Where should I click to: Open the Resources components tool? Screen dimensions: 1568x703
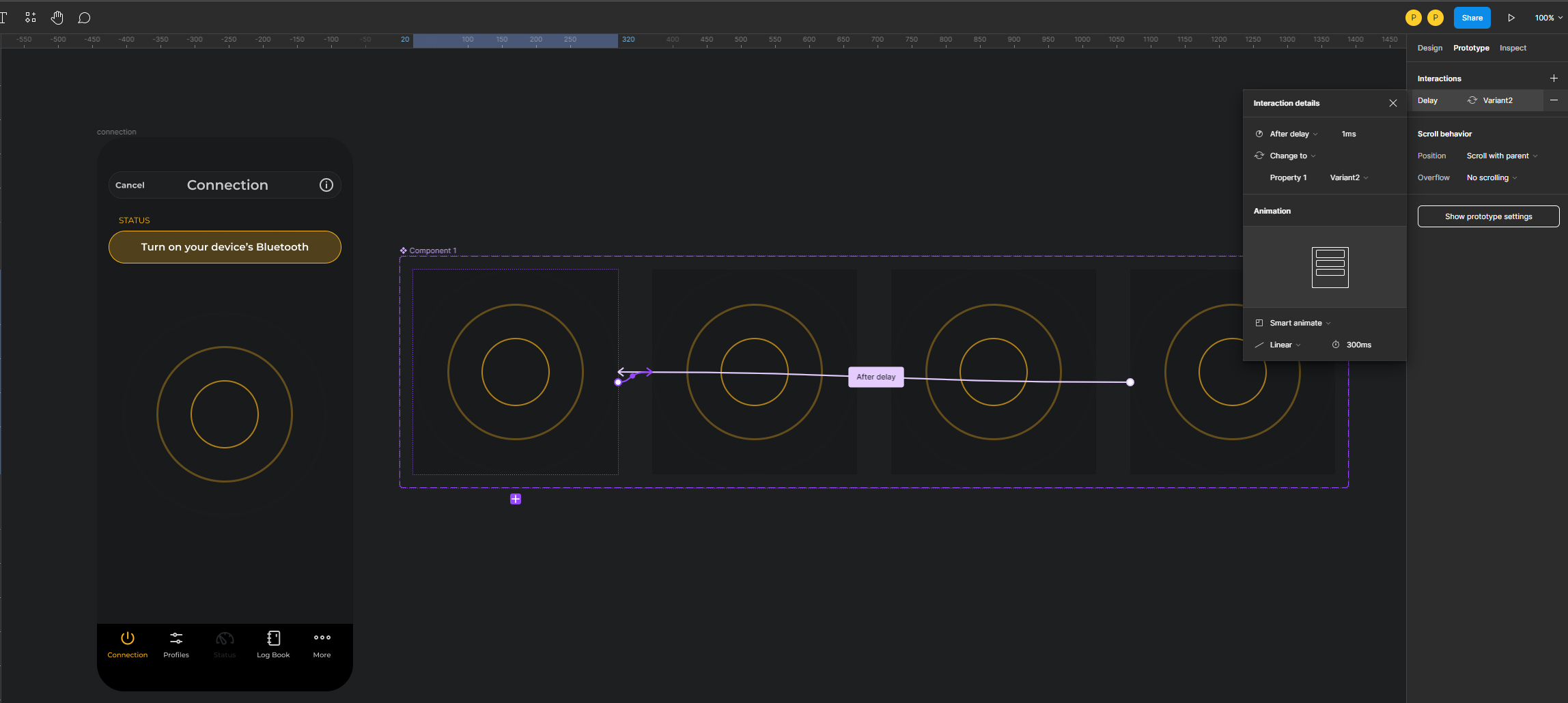[31, 18]
